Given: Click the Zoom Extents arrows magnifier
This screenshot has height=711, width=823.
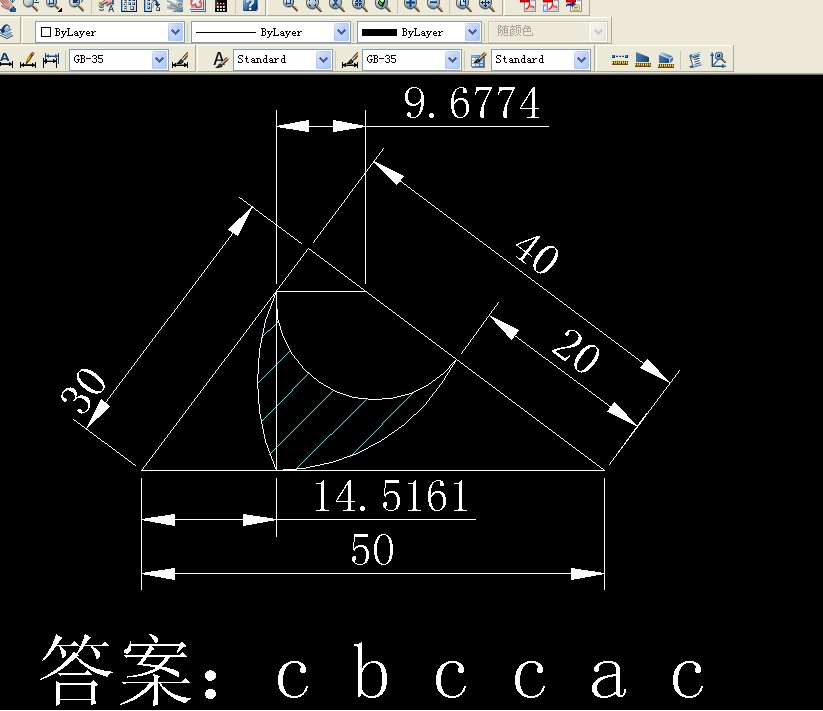Looking at the screenshot, I should (x=487, y=5).
